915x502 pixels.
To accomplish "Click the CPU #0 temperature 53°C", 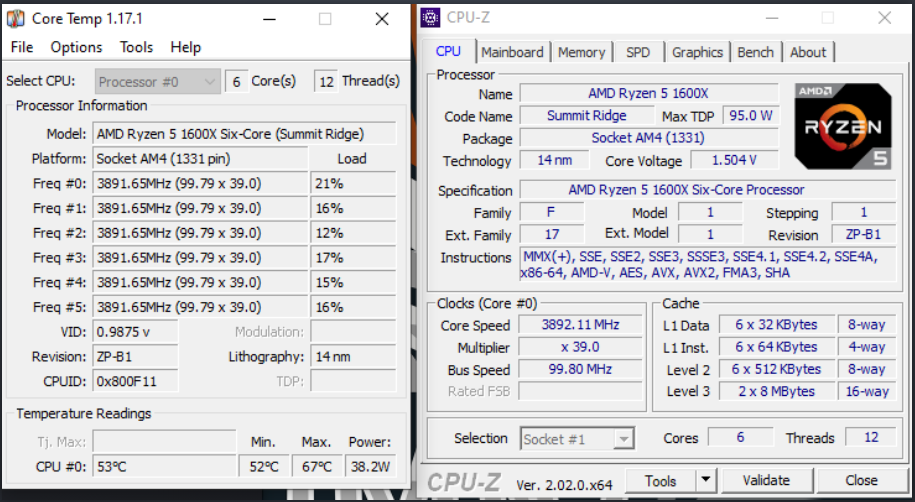I will coord(165,466).
